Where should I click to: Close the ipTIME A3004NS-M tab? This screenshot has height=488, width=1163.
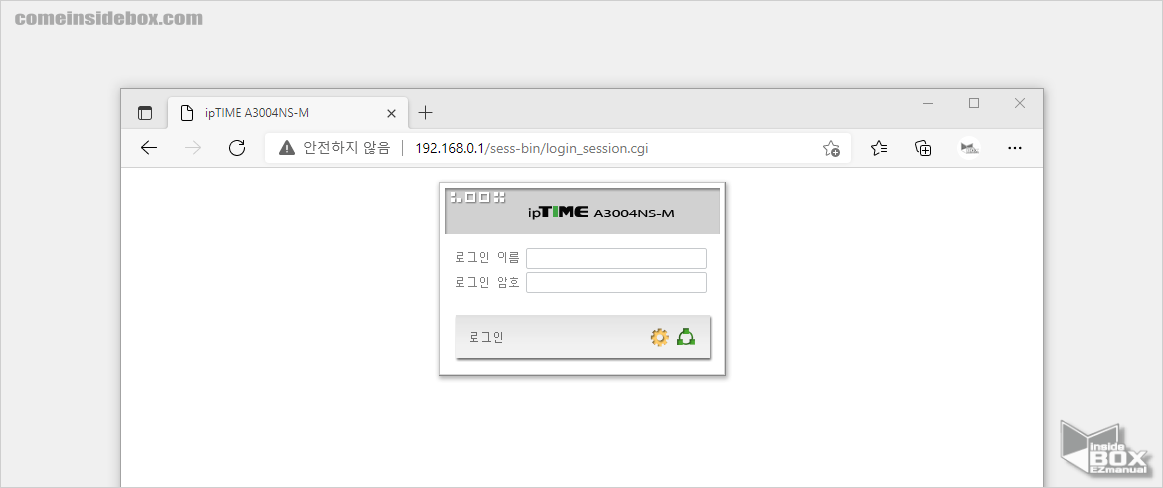tap(392, 113)
